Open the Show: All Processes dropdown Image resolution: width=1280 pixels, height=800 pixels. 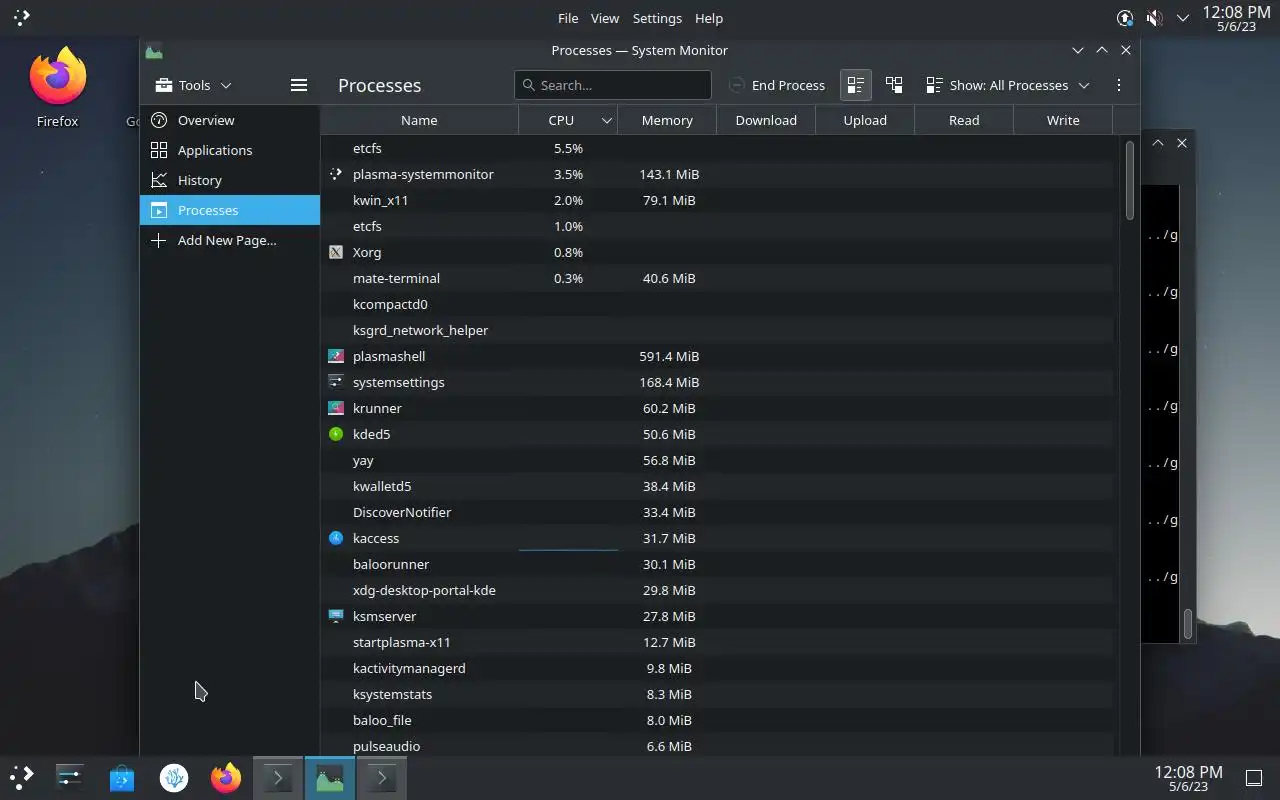tap(1007, 85)
